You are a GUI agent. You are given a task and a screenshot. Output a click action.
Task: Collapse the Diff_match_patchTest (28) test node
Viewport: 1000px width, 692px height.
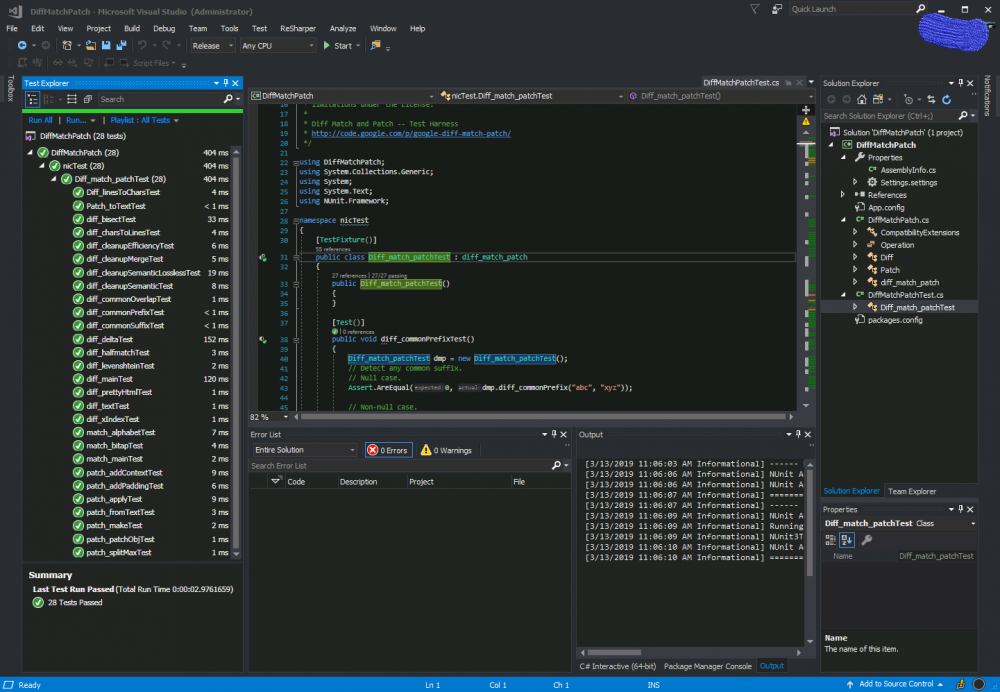tap(54, 179)
